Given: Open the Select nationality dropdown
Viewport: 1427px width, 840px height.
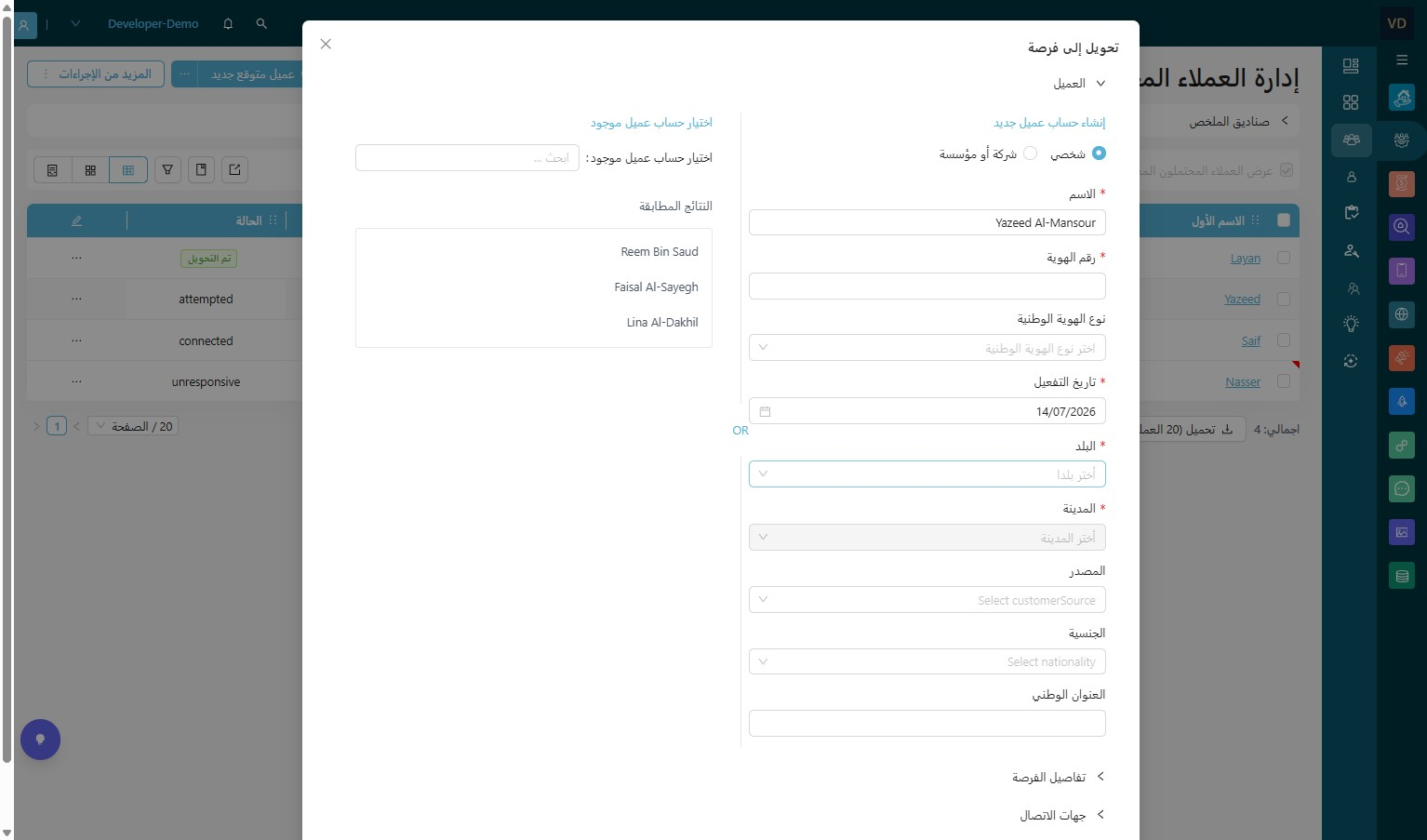Looking at the screenshot, I should (927, 661).
